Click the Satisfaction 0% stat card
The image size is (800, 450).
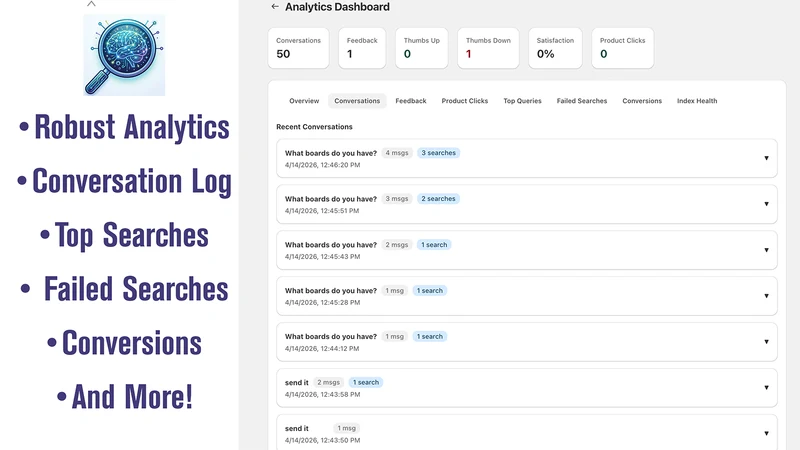click(x=555, y=48)
